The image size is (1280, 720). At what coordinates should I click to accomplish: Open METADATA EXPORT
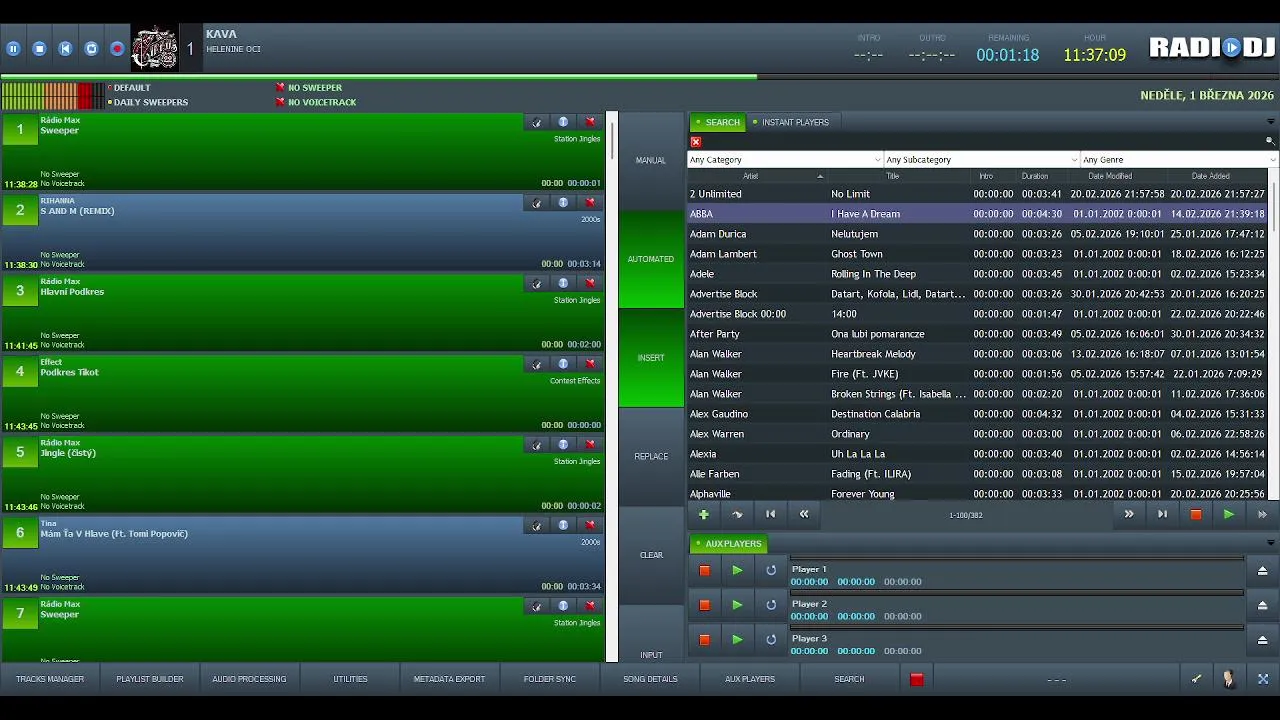[449, 679]
